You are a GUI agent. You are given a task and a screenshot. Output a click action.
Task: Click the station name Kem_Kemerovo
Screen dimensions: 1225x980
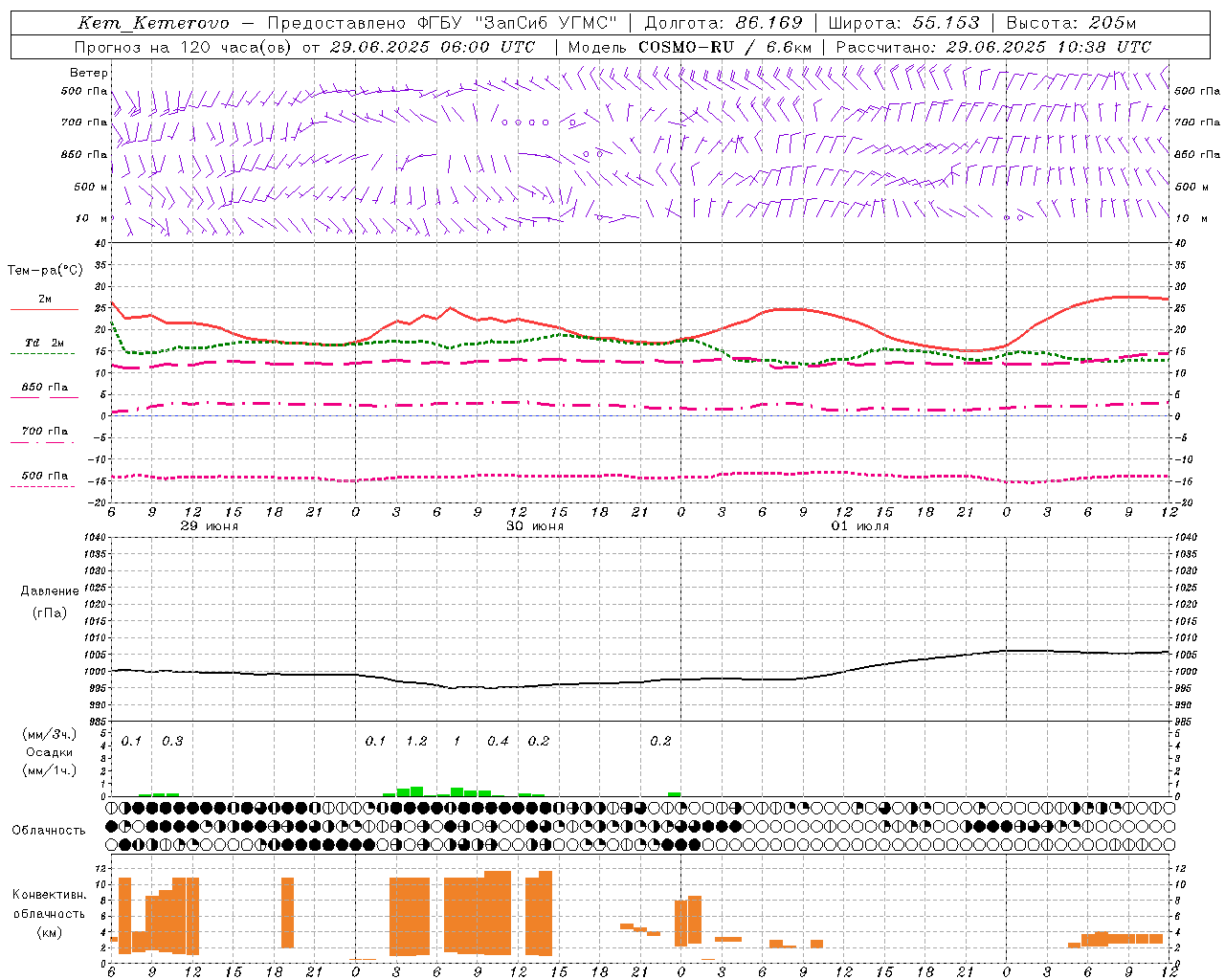[x=154, y=23]
